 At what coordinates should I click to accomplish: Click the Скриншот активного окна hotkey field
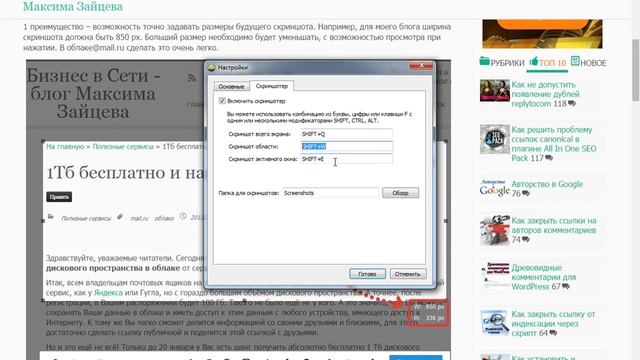pos(347,159)
